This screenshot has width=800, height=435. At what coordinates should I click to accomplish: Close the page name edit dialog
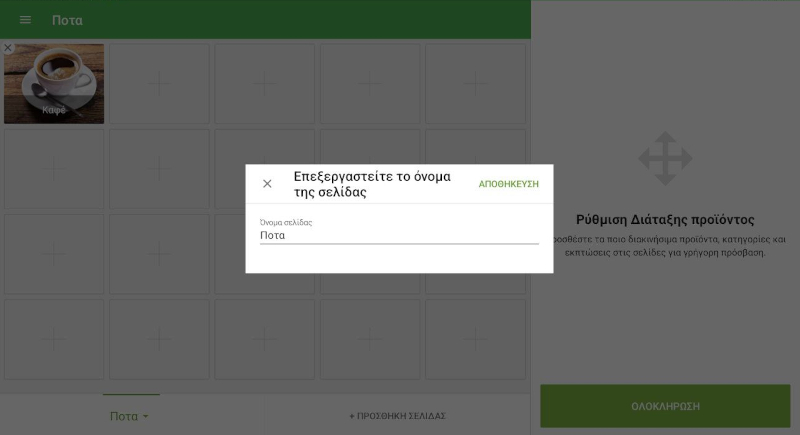coord(267,184)
